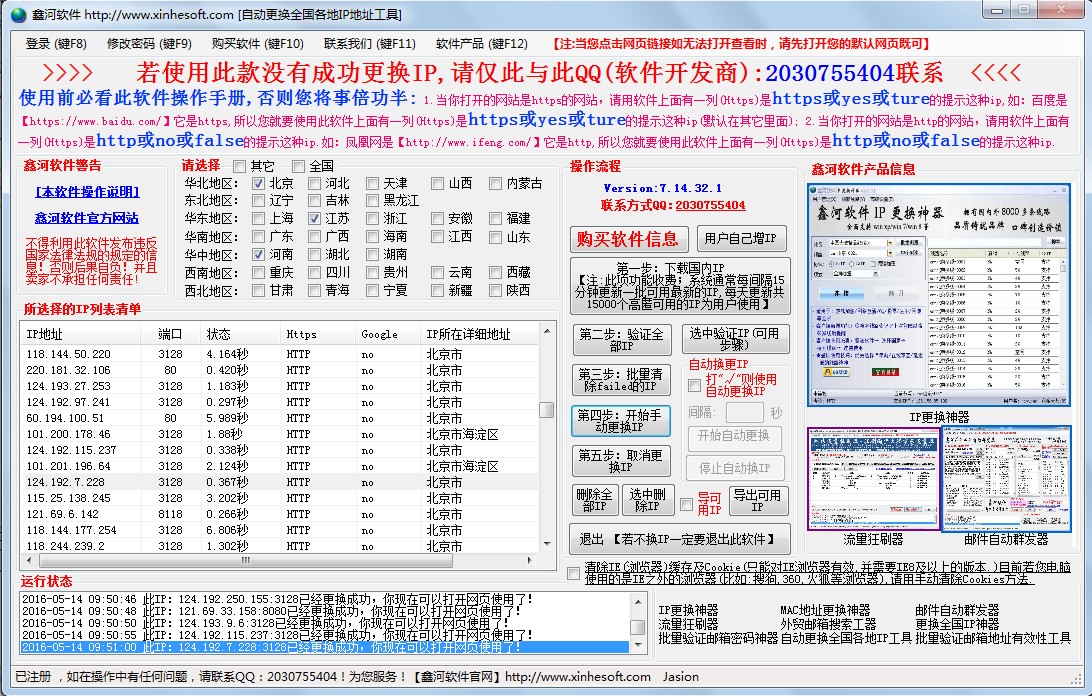Enable the 清除IE缓存及Cookie checkbox

(x=573, y=573)
